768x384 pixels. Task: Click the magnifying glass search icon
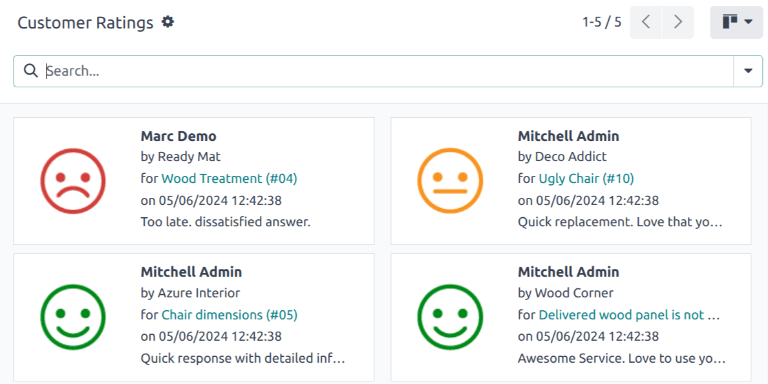[31, 71]
